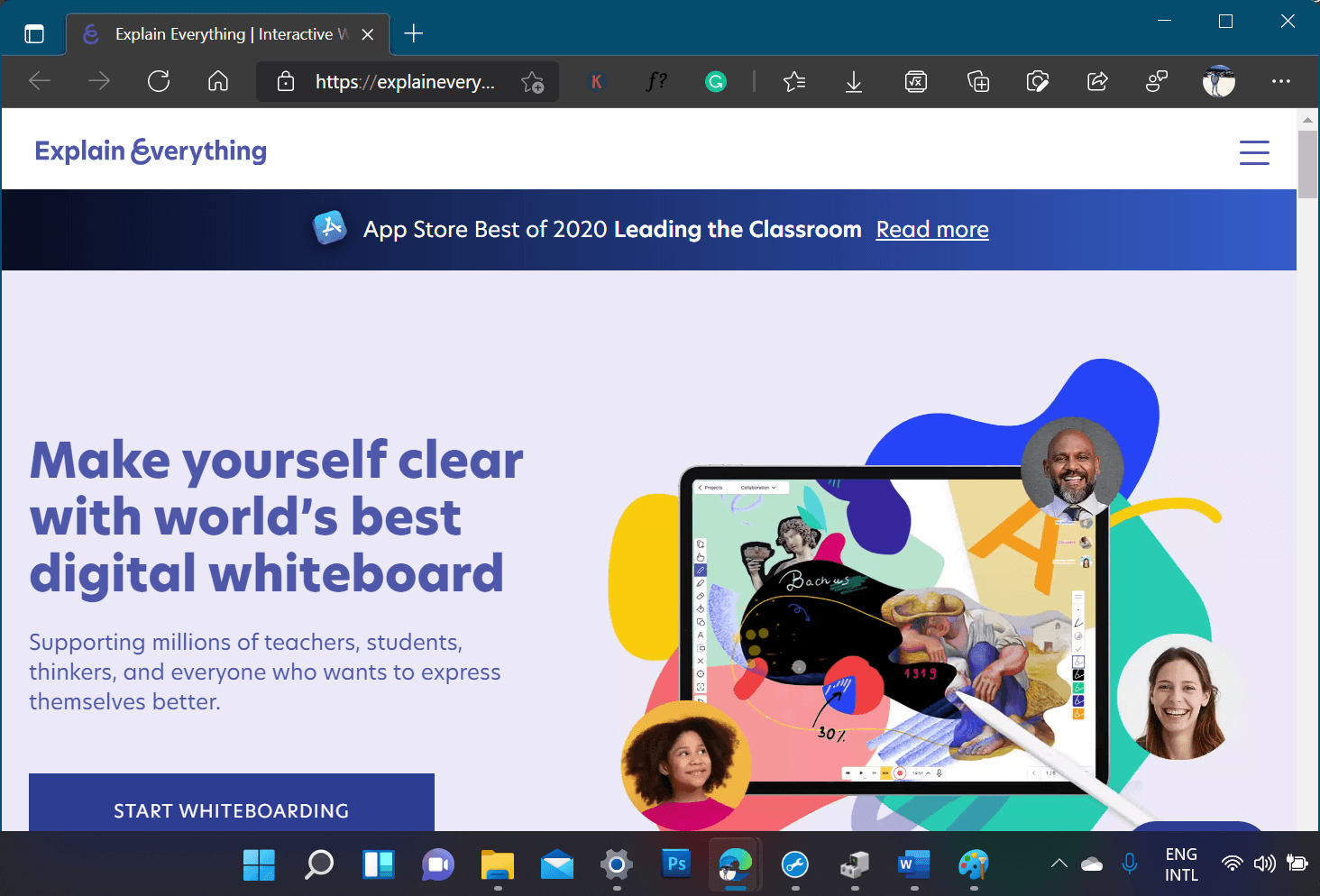The height and width of the screenshot is (896, 1320).
Task: Grab the page vertical scrollbar thumb
Action: click(x=1308, y=163)
